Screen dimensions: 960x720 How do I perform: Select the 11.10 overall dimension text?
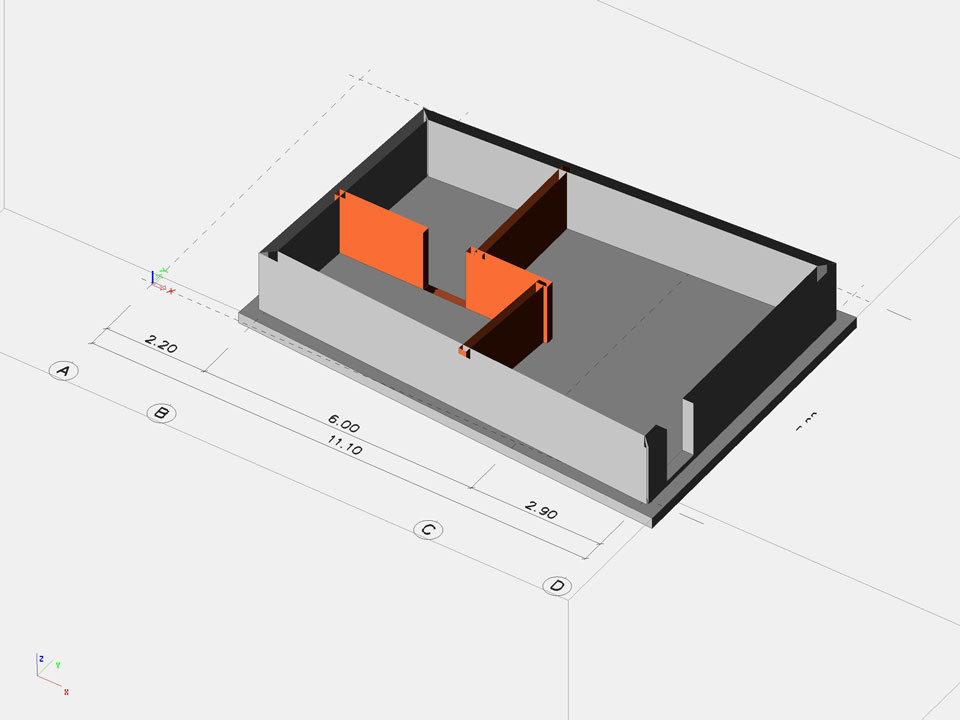(344, 446)
